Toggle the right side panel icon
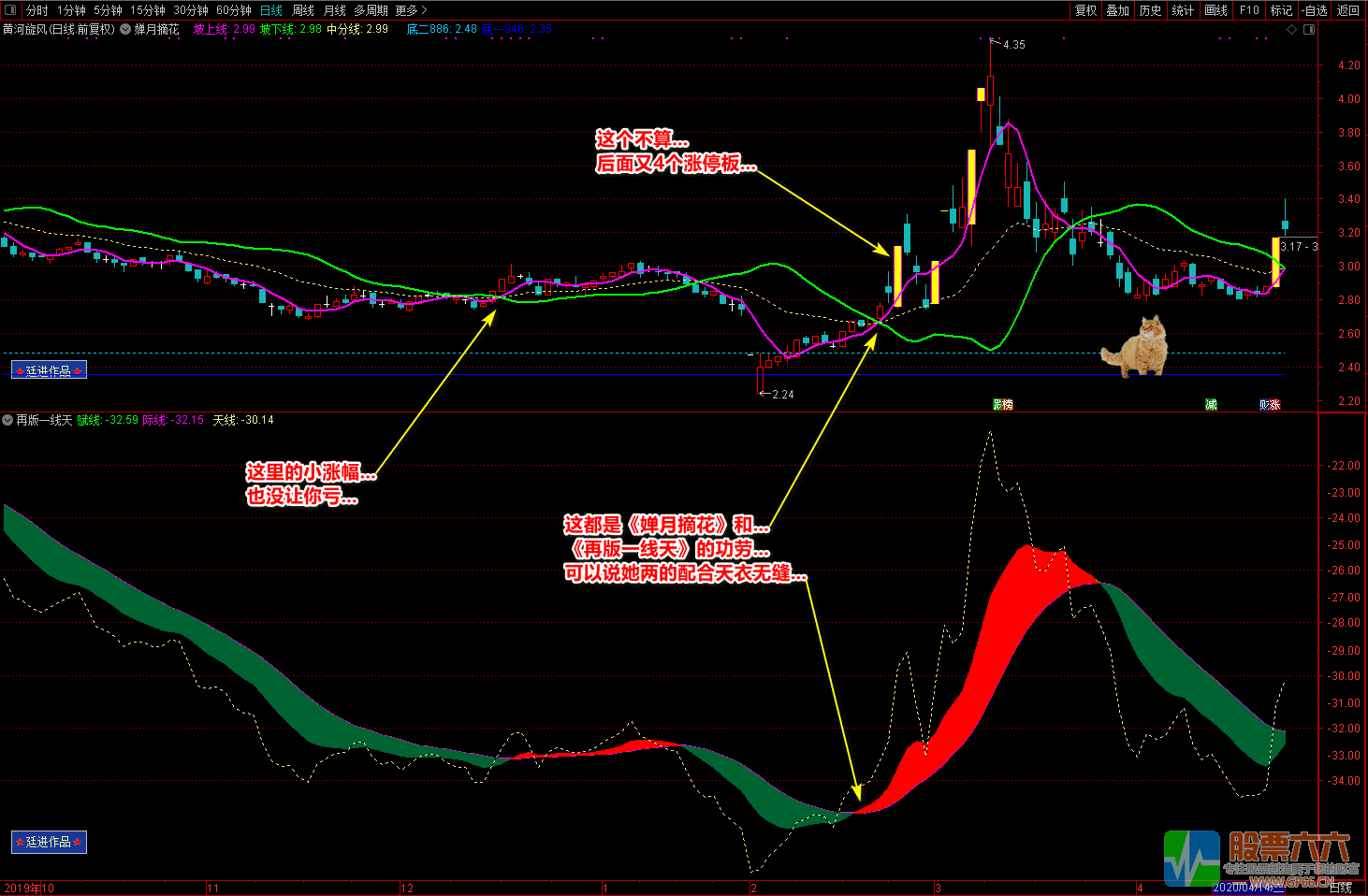 click(x=1309, y=30)
